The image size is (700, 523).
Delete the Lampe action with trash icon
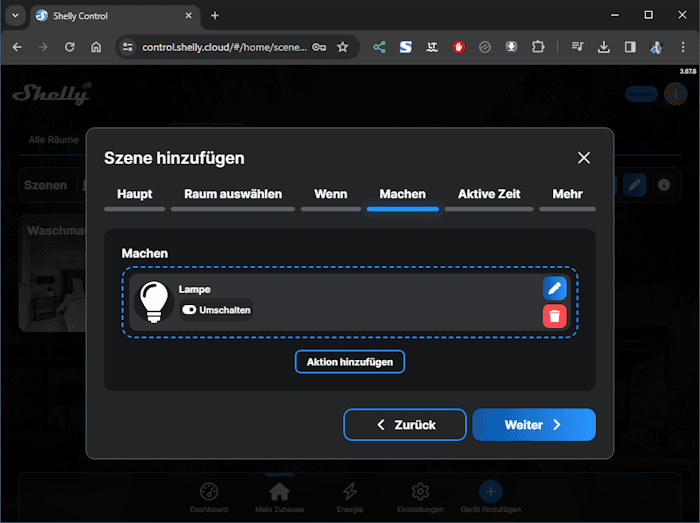pos(554,316)
